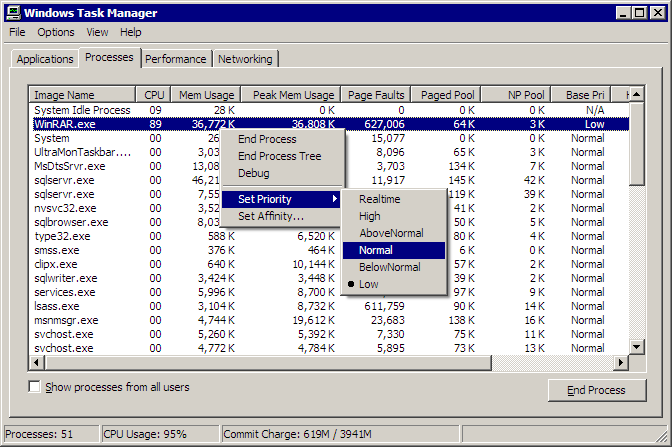
Task: Click the horizontal scrollbar thumb
Action: coord(268,363)
